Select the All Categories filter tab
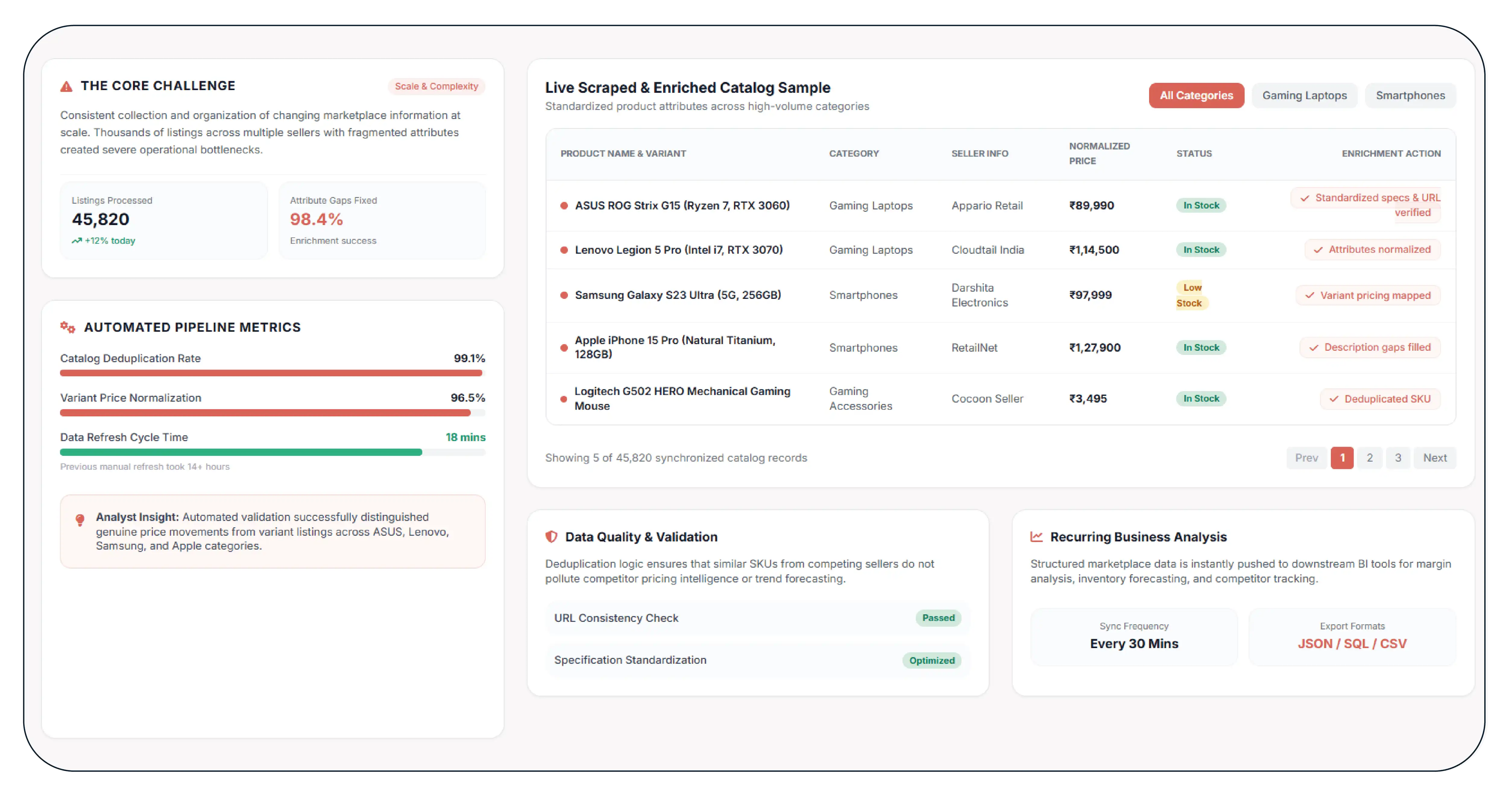1512x796 pixels. click(x=1196, y=96)
